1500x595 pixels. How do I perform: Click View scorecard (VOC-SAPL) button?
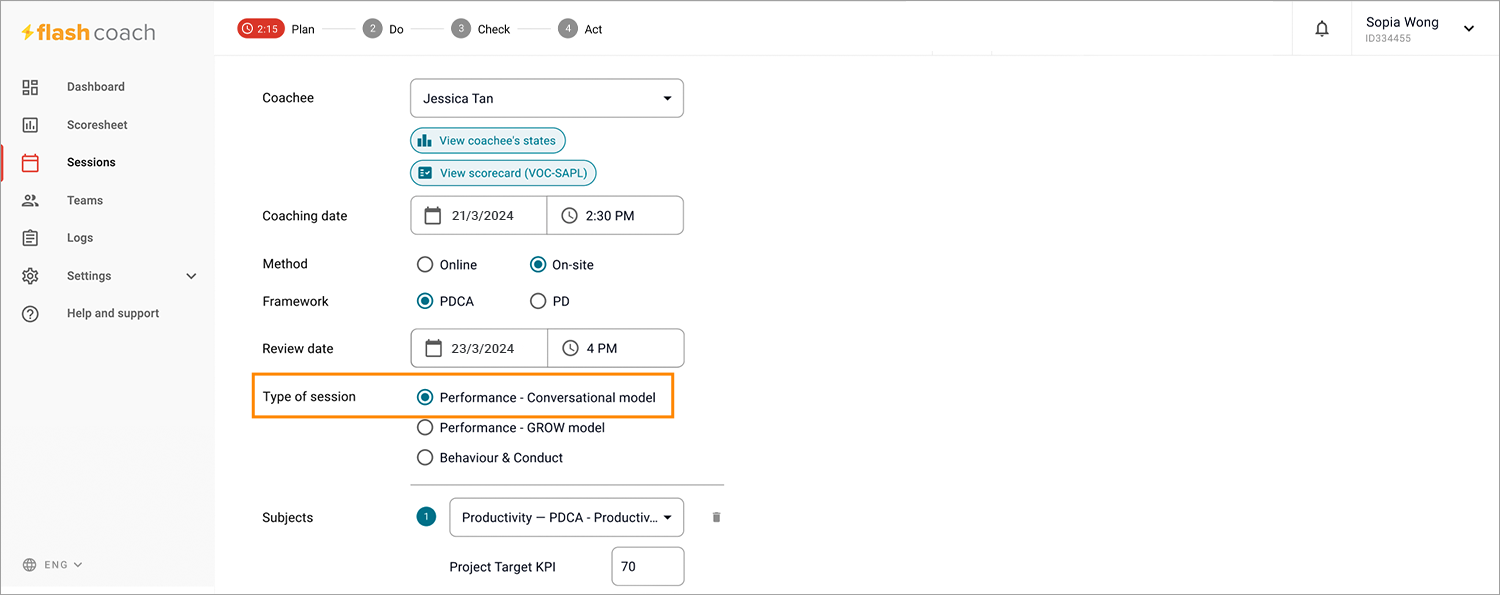(504, 173)
